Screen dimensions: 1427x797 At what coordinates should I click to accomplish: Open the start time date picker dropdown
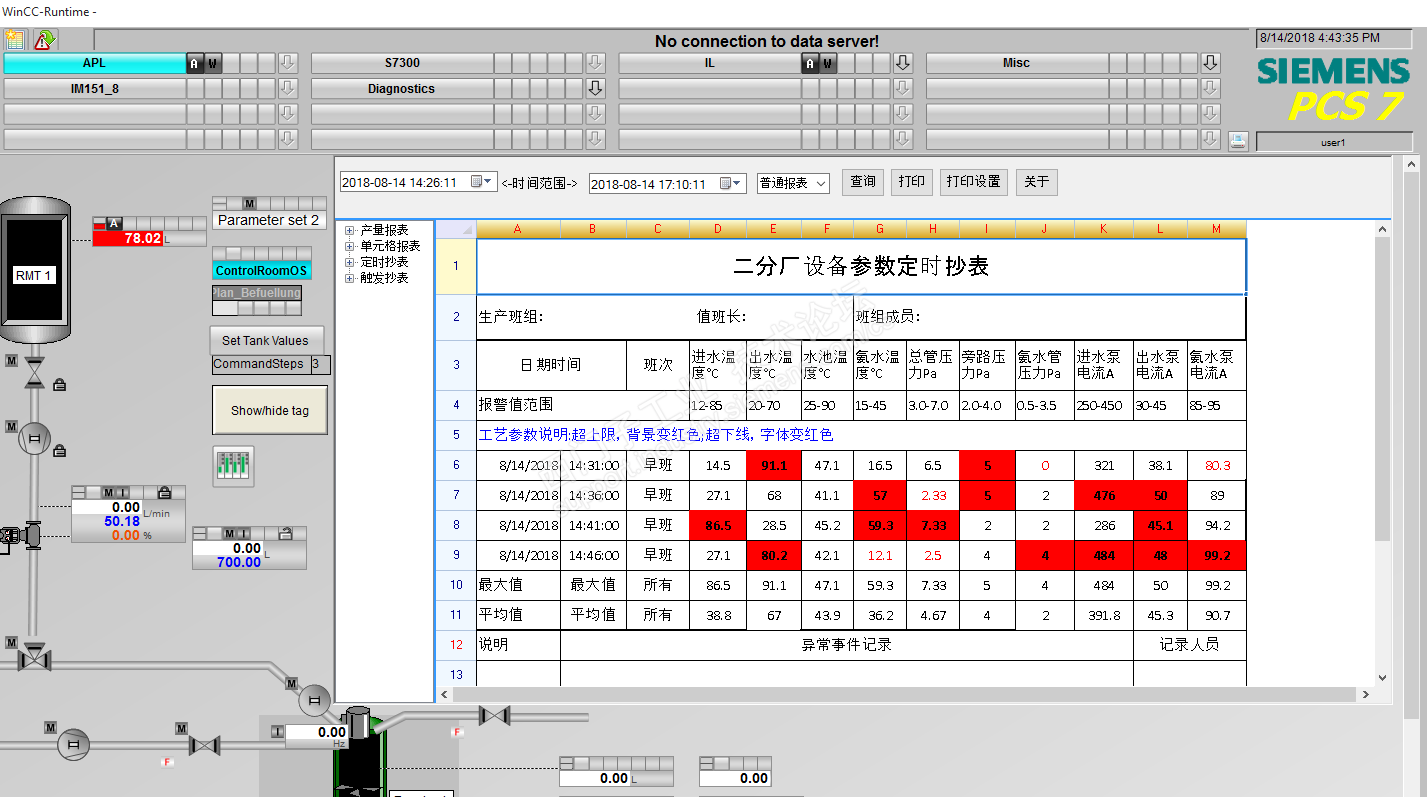click(483, 182)
